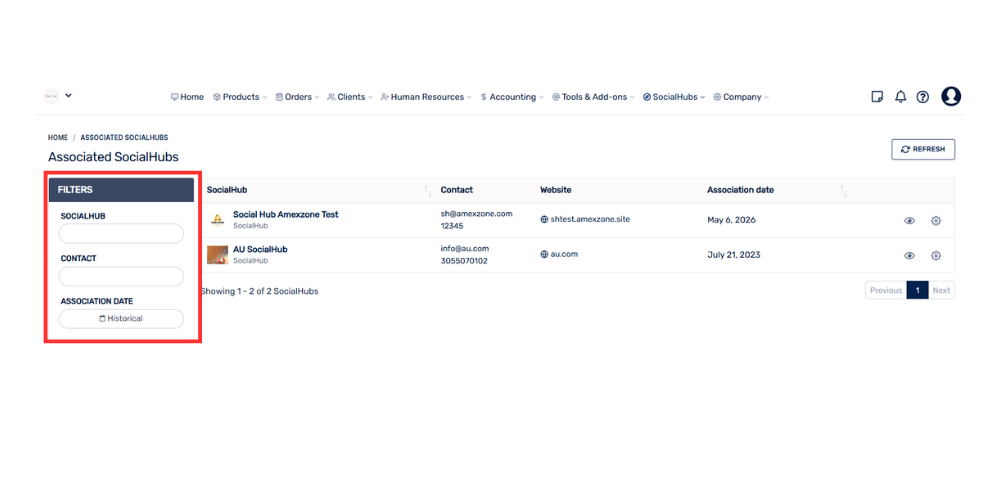Click the Previous pagination button
Screen dimensions: 1000x500
(886, 290)
